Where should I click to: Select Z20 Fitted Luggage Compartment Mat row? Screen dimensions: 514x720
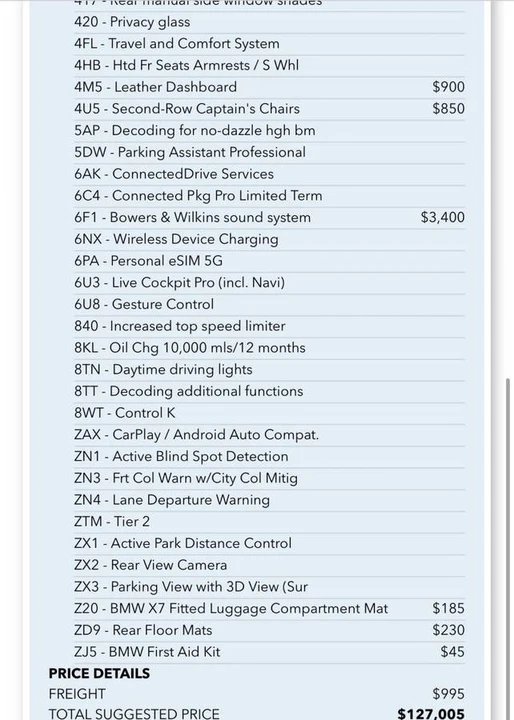(x=269, y=608)
